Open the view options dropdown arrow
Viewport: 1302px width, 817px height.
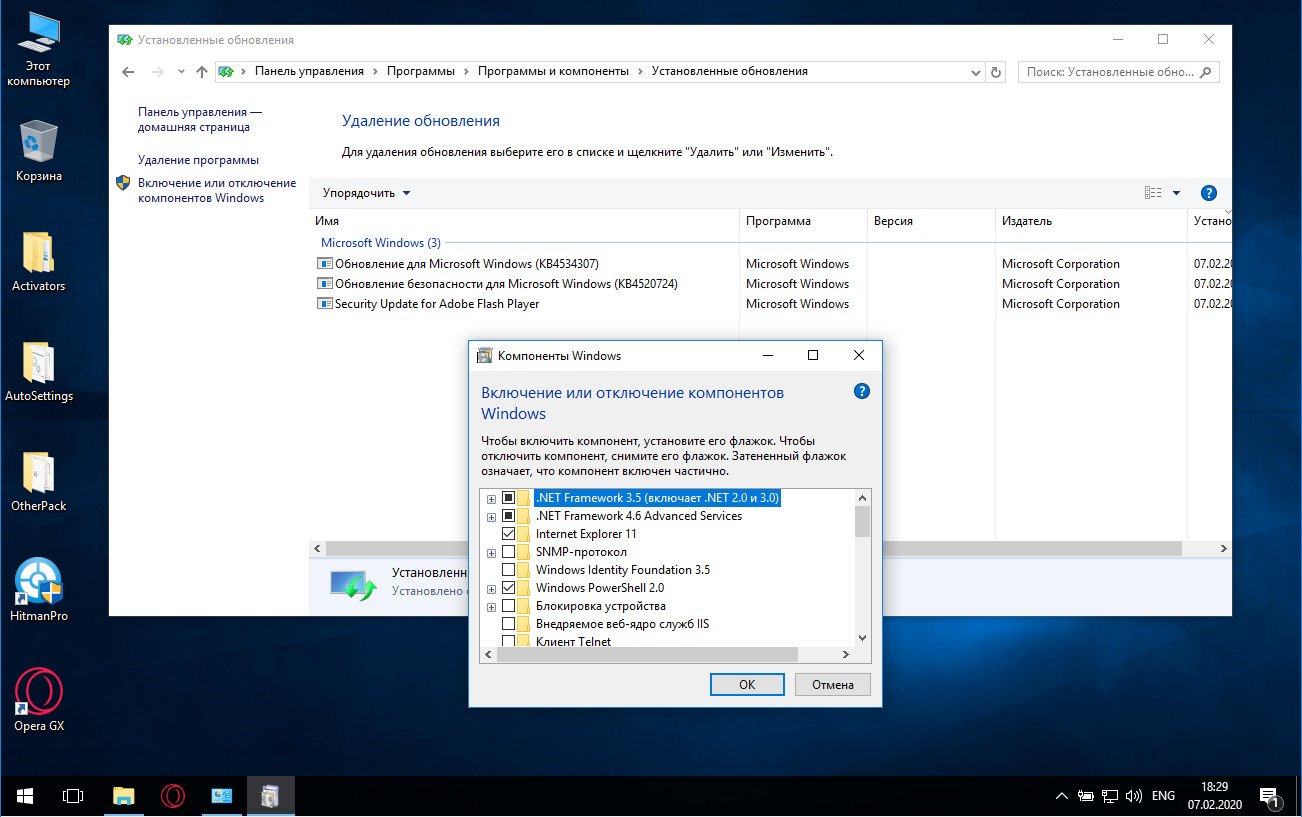[1176, 193]
